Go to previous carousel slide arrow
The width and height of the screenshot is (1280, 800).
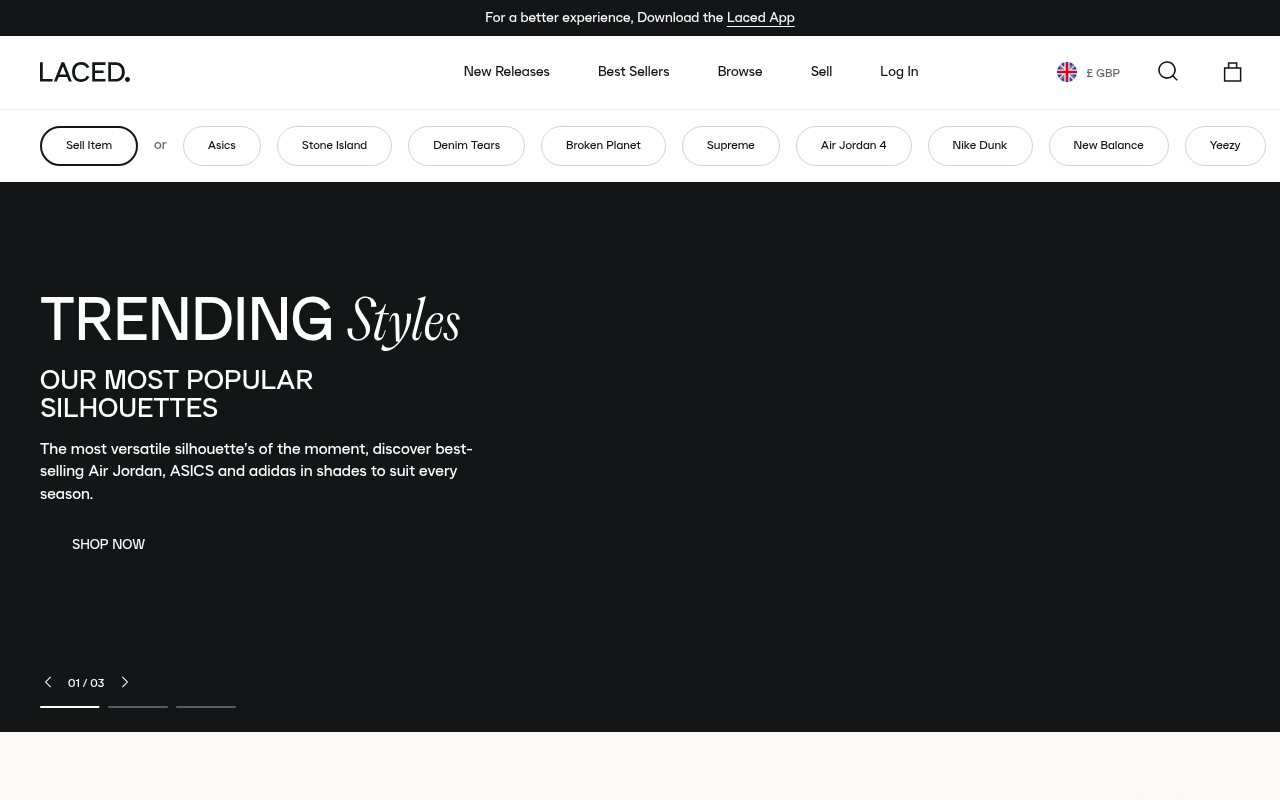(x=48, y=682)
